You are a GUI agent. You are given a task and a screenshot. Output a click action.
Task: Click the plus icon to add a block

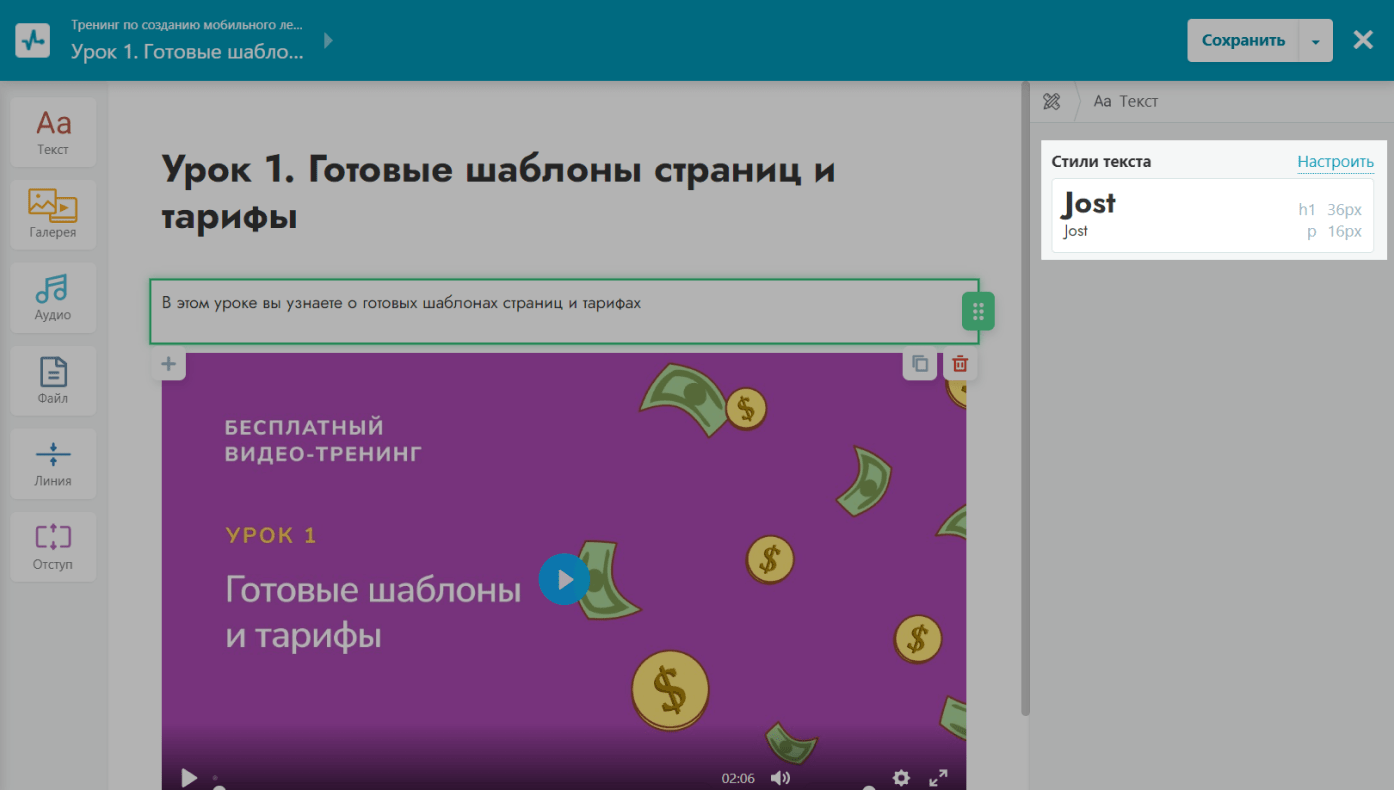[168, 364]
